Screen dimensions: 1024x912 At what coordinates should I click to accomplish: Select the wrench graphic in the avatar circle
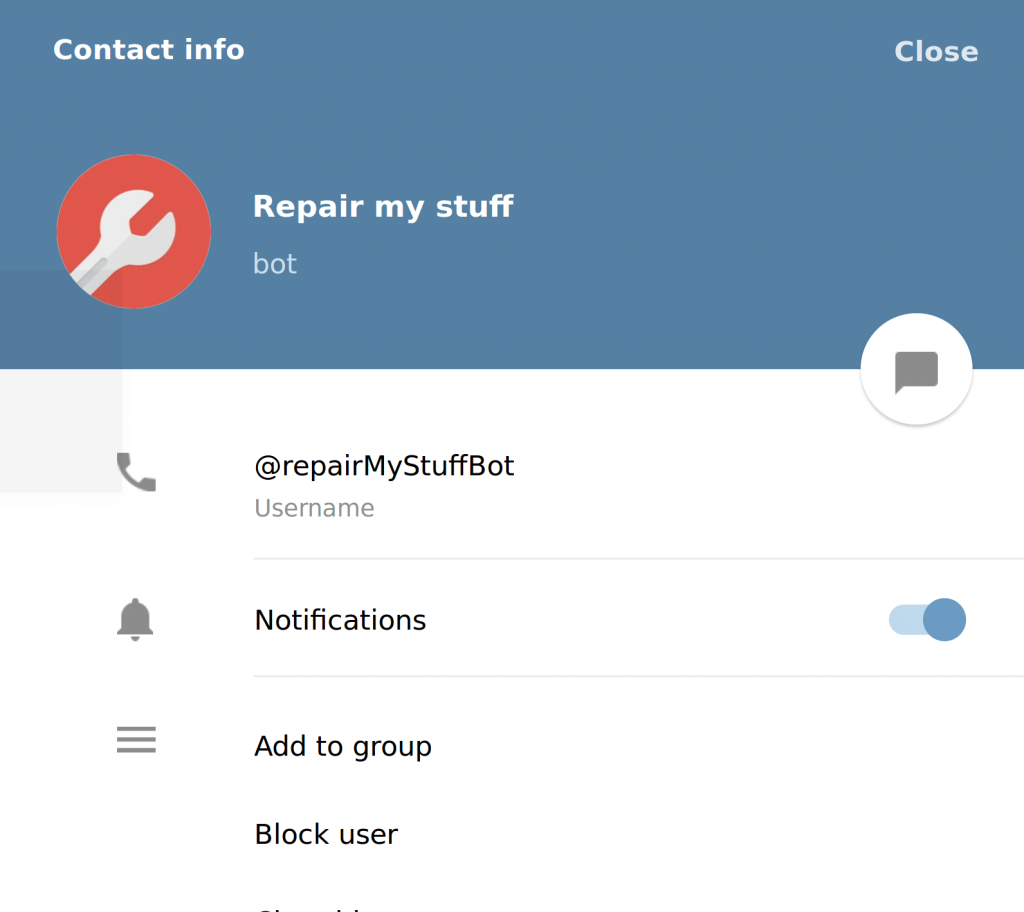134,231
